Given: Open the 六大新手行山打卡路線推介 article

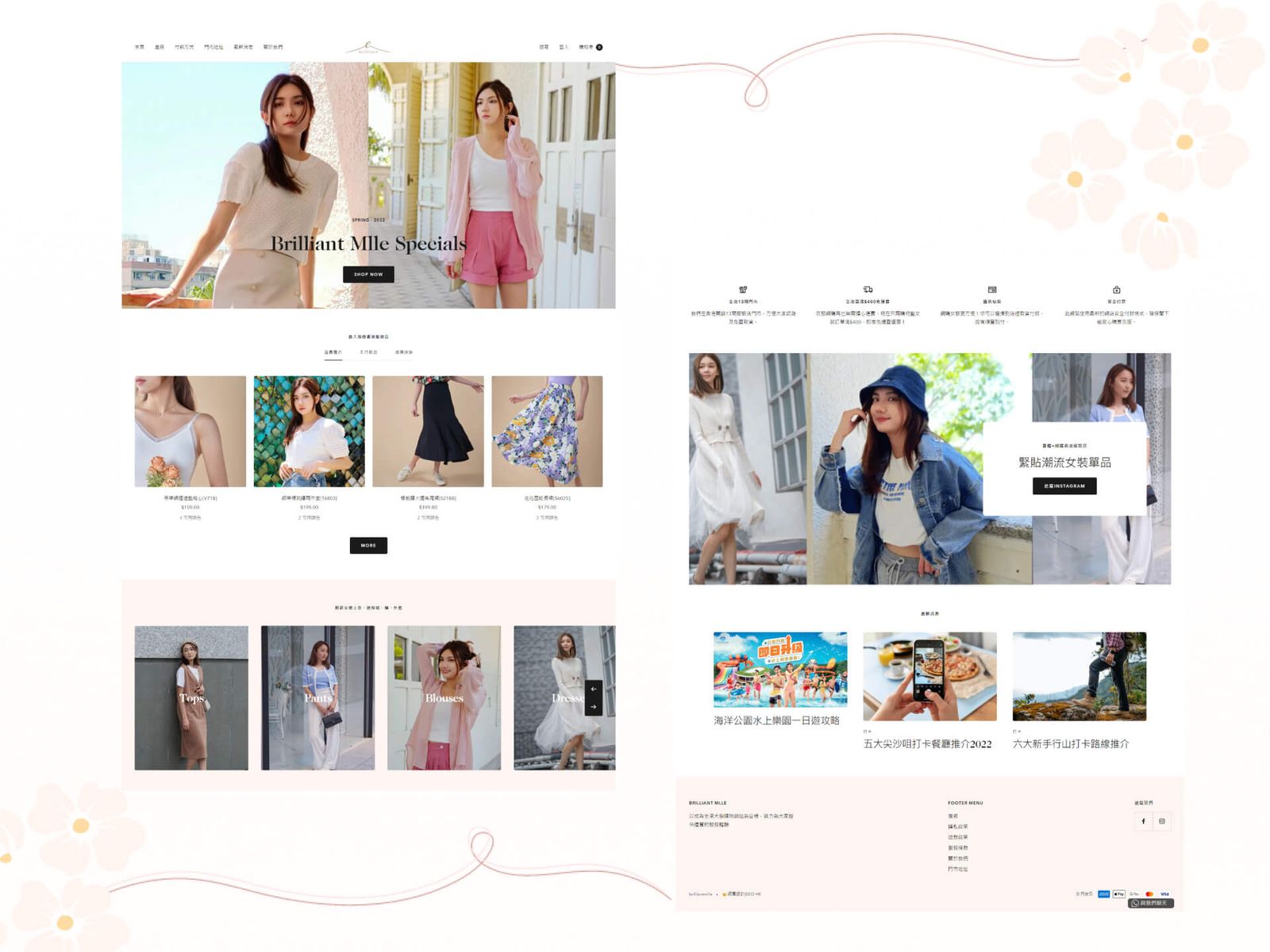Looking at the screenshot, I should pyautogui.click(x=1079, y=676).
